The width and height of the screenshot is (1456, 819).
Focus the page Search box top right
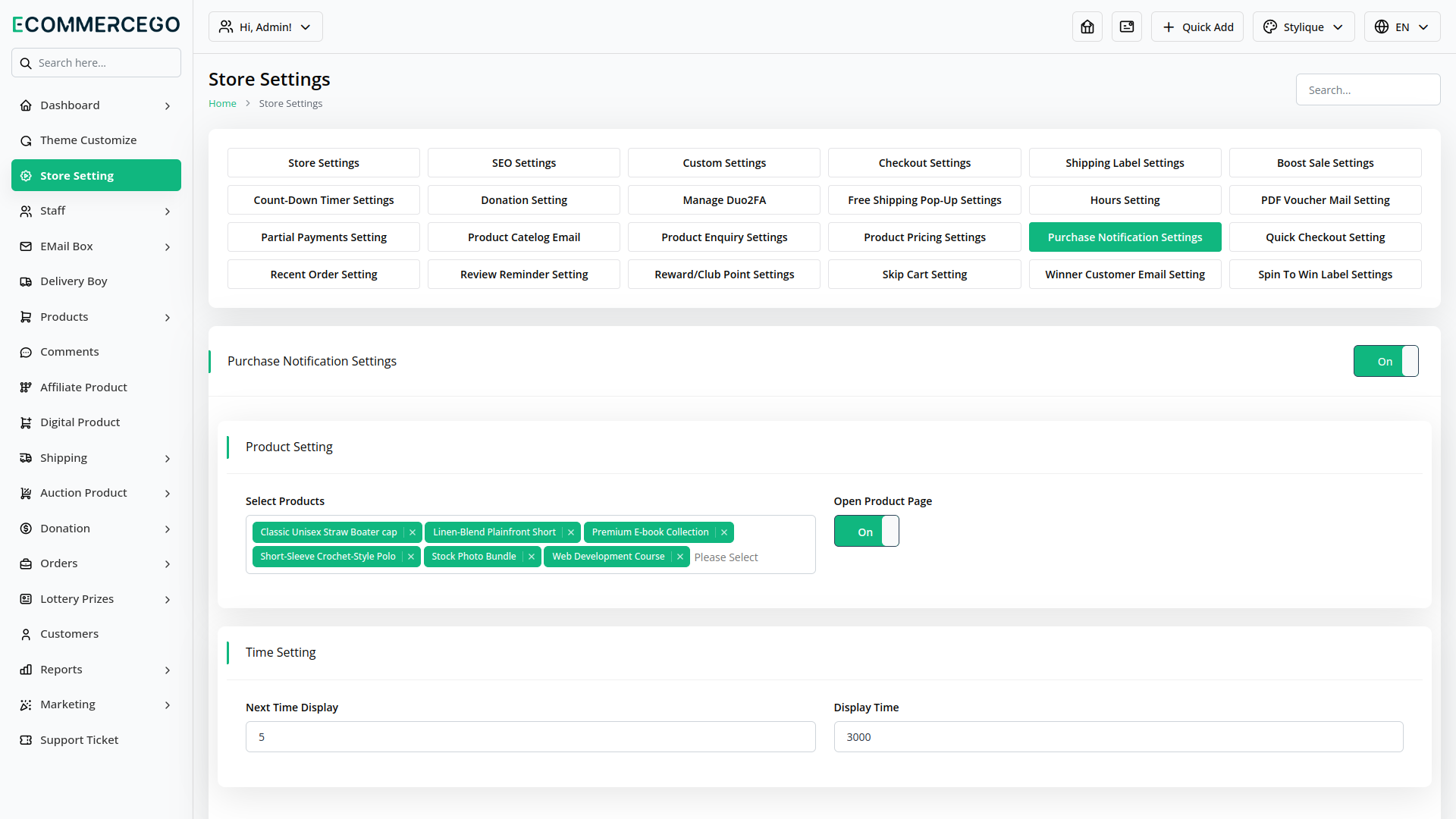tap(1368, 89)
